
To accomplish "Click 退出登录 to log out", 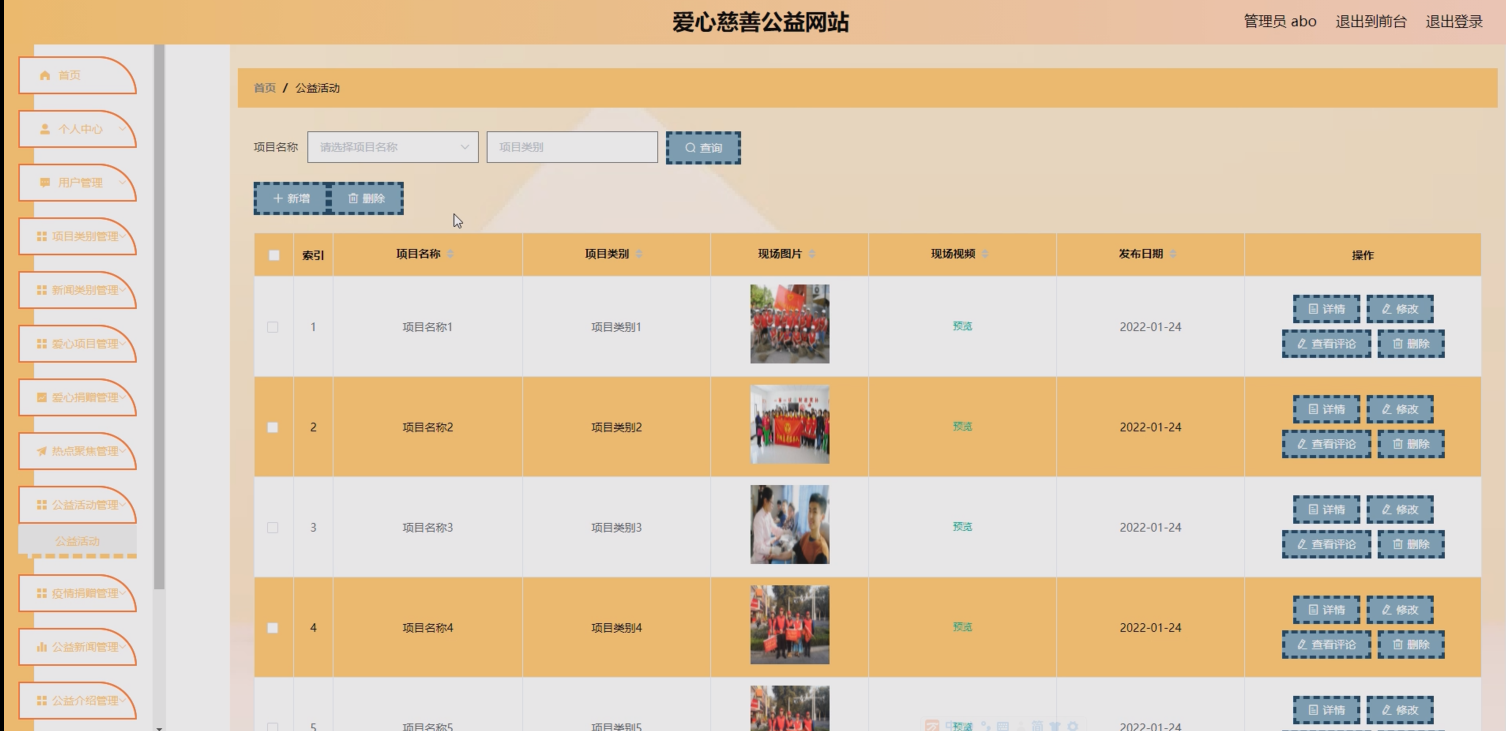I will 1454,21.
